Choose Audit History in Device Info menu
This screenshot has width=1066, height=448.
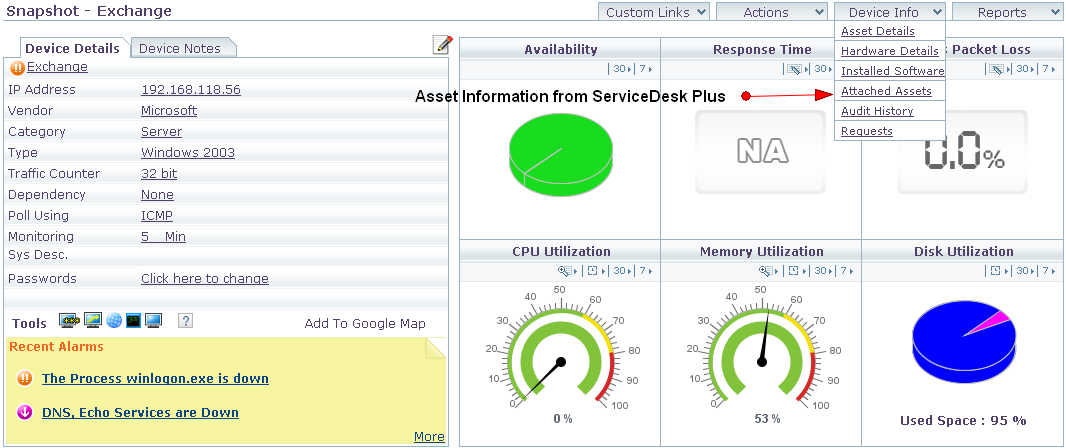(x=877, y=111)
